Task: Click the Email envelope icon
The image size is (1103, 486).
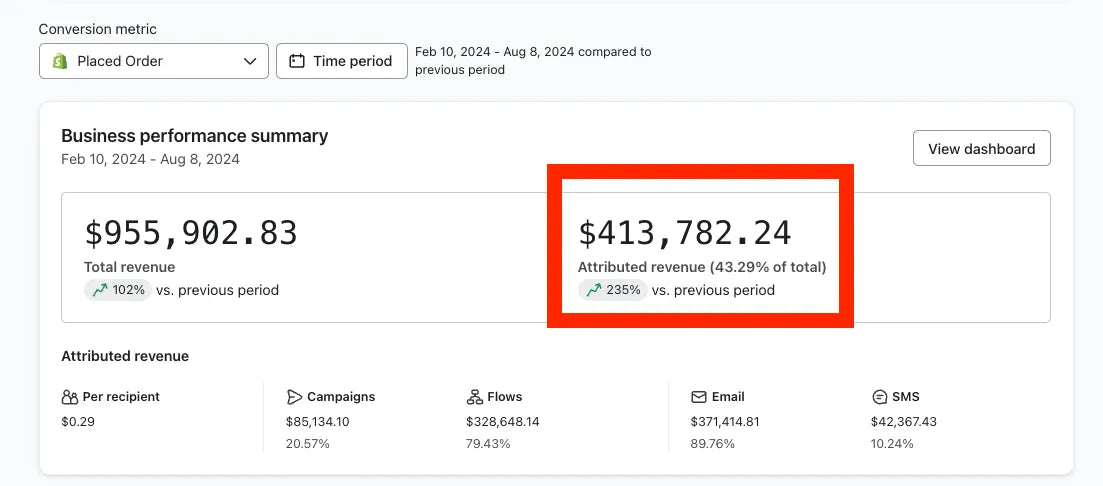Action: tap(699, 397)
